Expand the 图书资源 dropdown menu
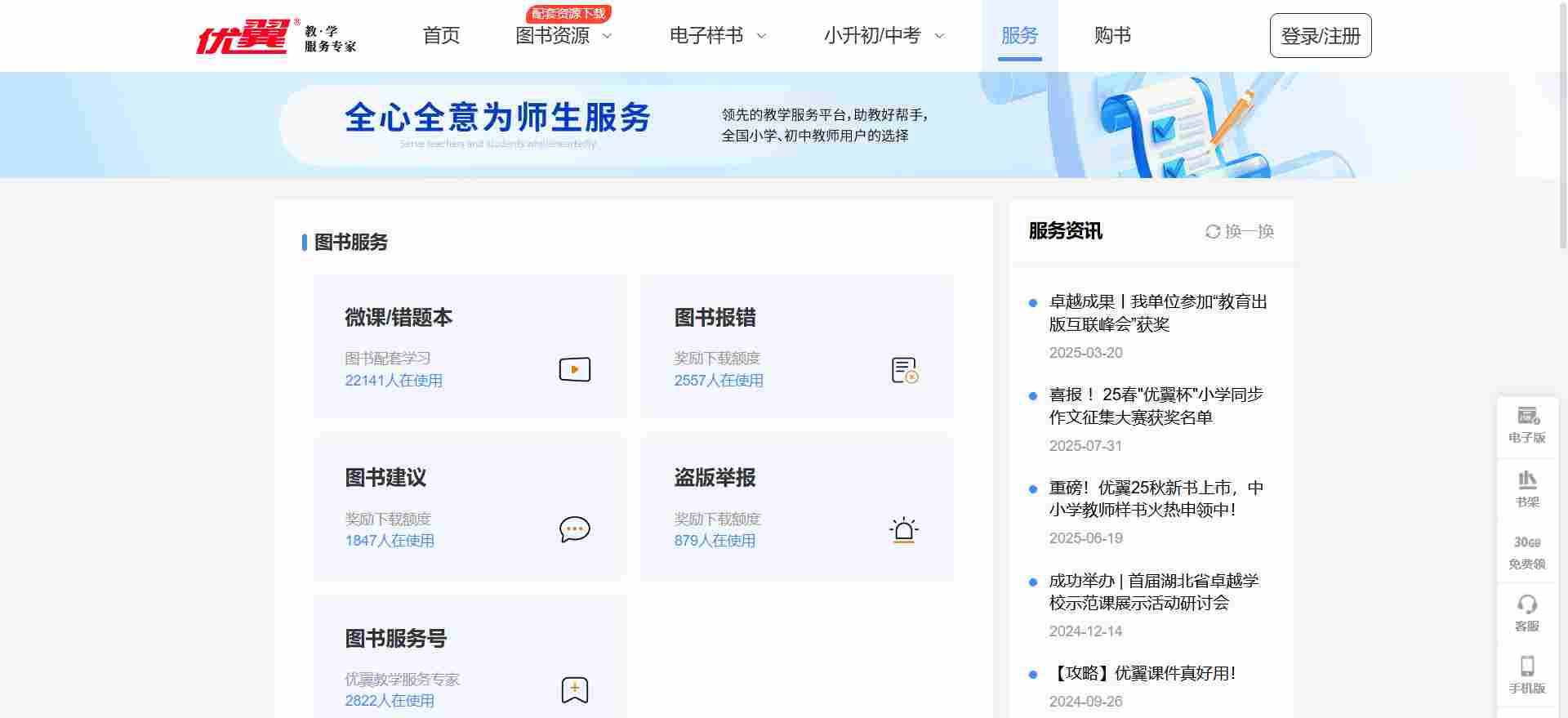The image size is (1568, 718). pyautogui.click(x=563, y=36)
